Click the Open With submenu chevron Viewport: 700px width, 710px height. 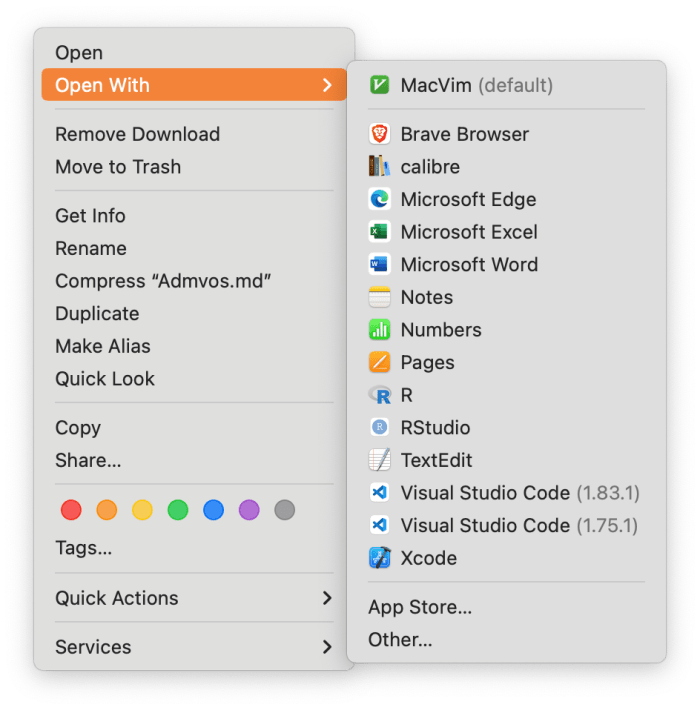point(327,86)
